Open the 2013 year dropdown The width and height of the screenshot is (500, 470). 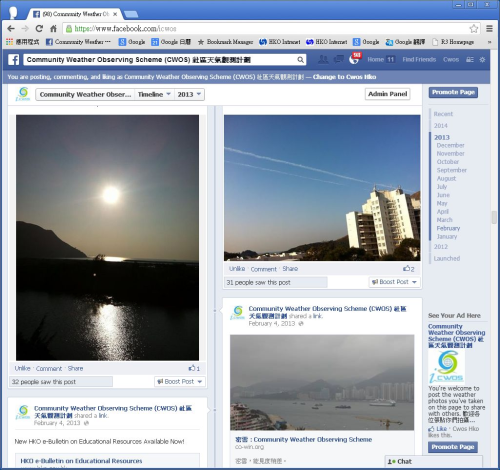189,94
